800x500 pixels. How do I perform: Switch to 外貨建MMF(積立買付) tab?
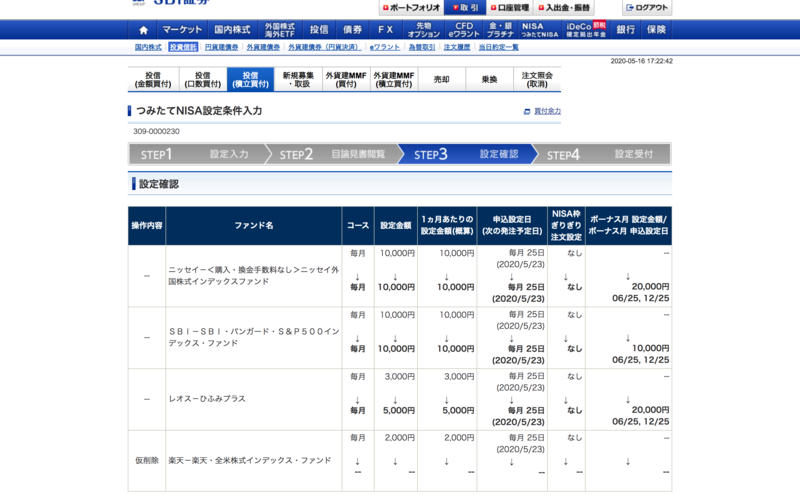click(x=394, y=80)
